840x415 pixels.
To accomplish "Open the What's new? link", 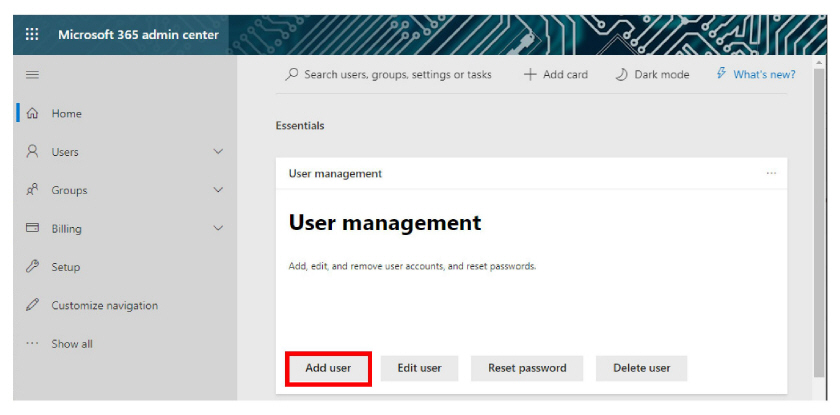I will coord(764,74).
